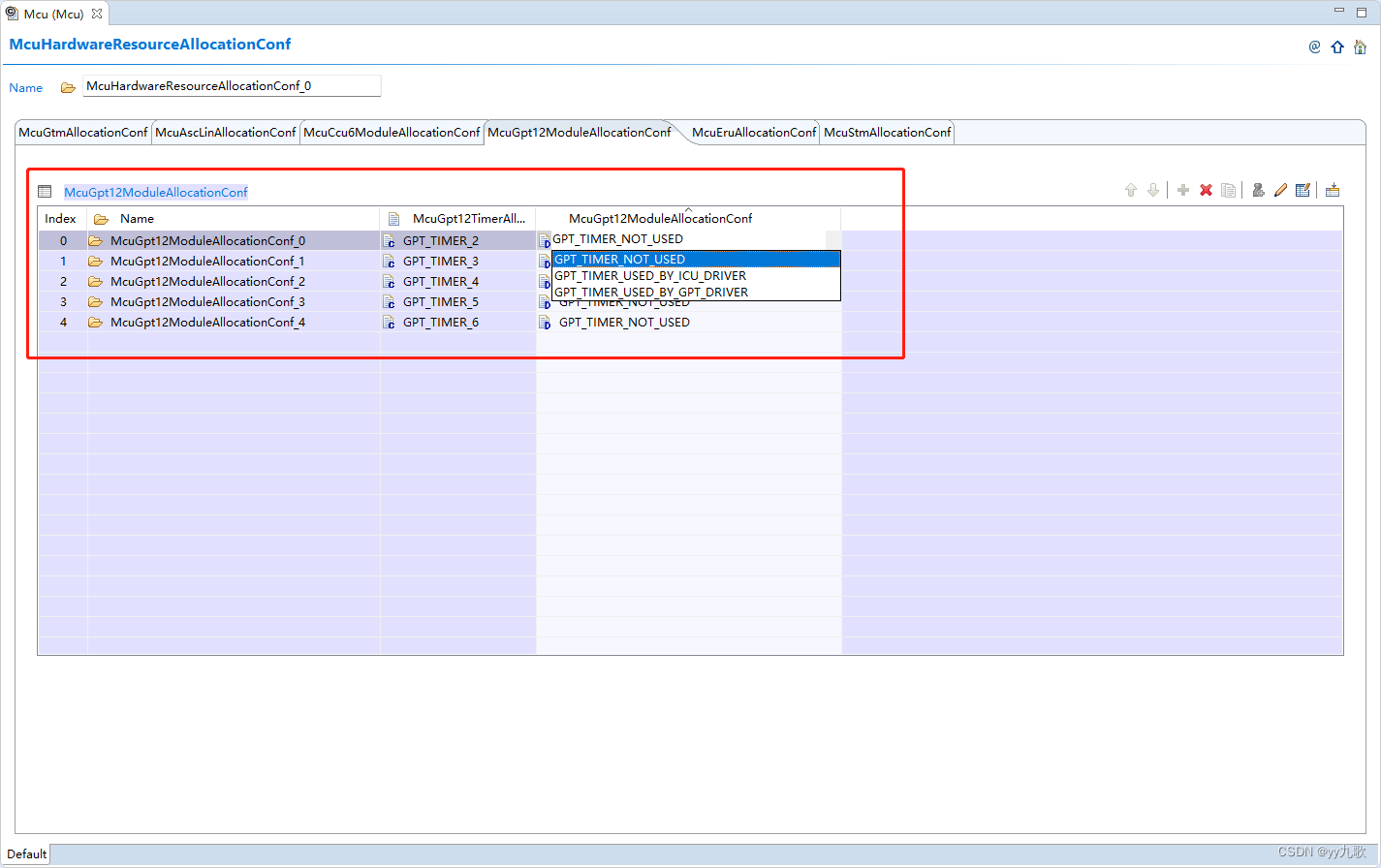Click the GPT_TIMER_5 cell
Screen dimensions: 1381x868
click(x=458, y=302)
